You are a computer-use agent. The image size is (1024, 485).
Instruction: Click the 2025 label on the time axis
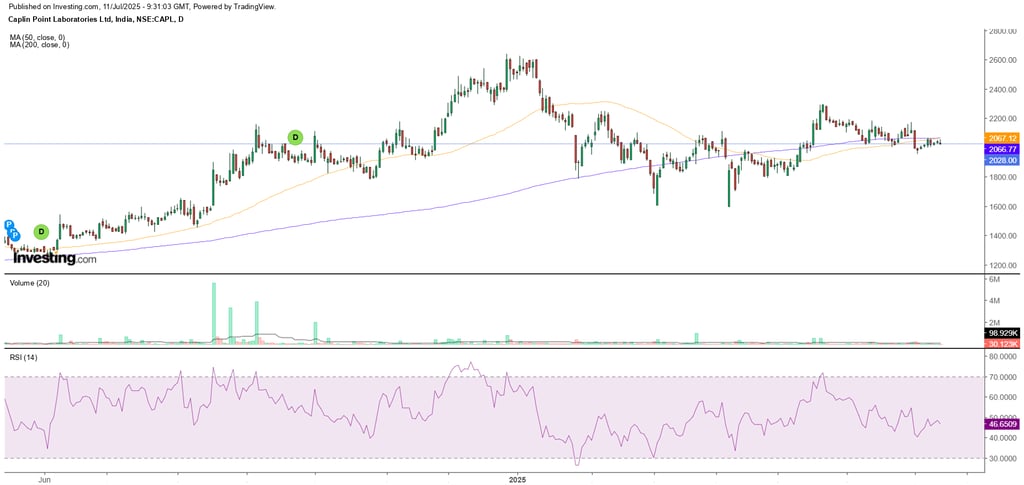[x=517, y=480]
